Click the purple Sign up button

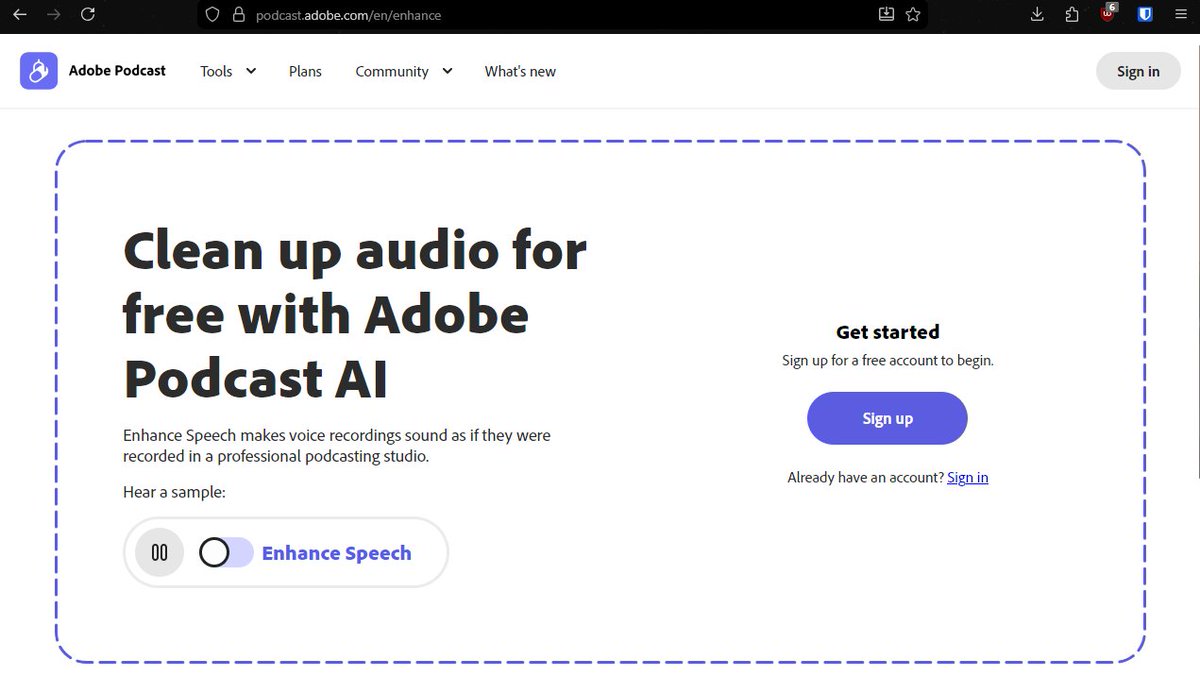coord(887,418)
